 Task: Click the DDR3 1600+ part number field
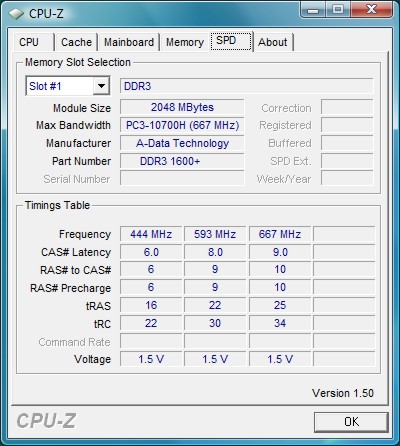(x=182, y=161)
